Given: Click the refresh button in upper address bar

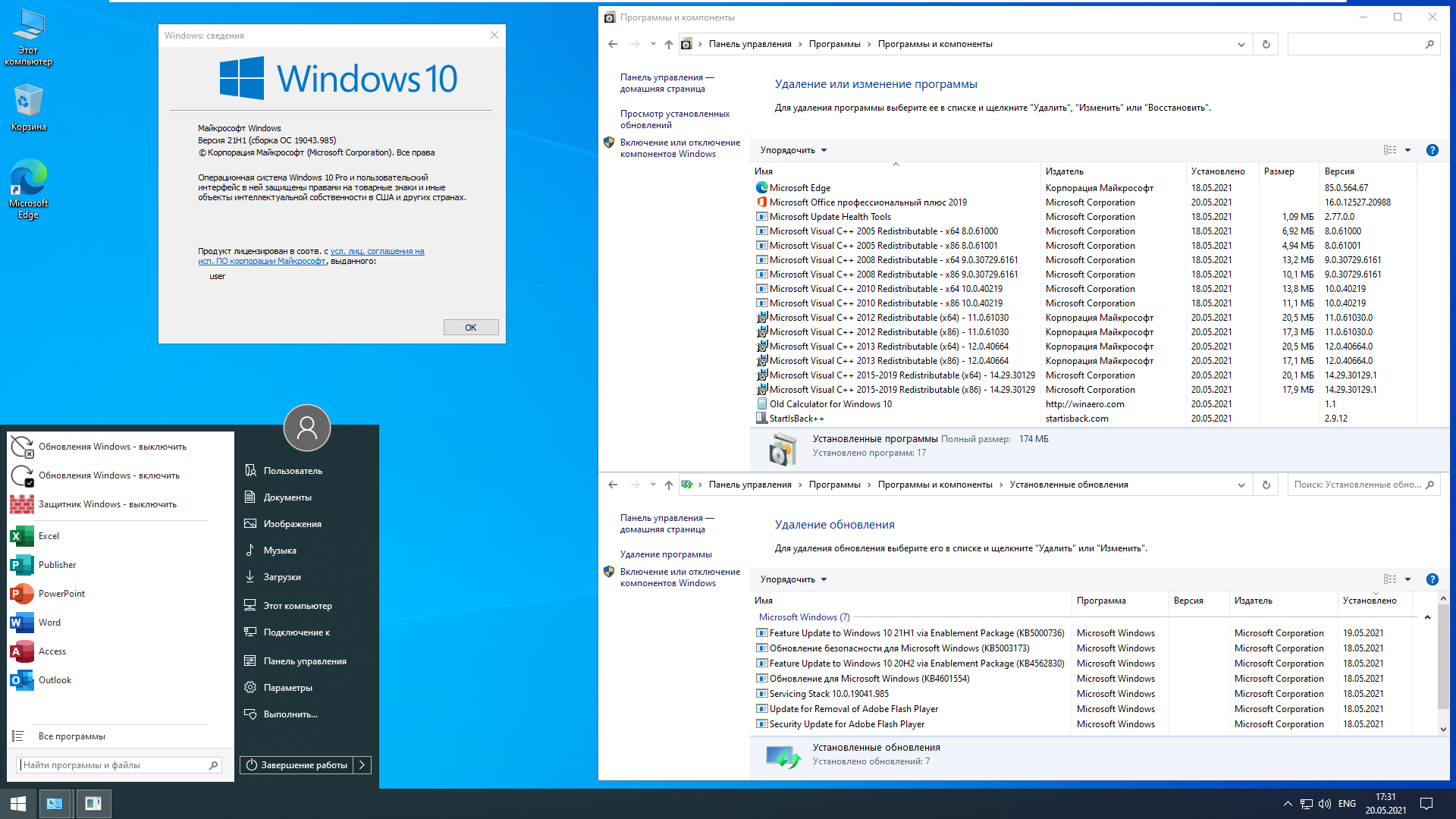Looking at the screenshot, I should coord(1266,44).
